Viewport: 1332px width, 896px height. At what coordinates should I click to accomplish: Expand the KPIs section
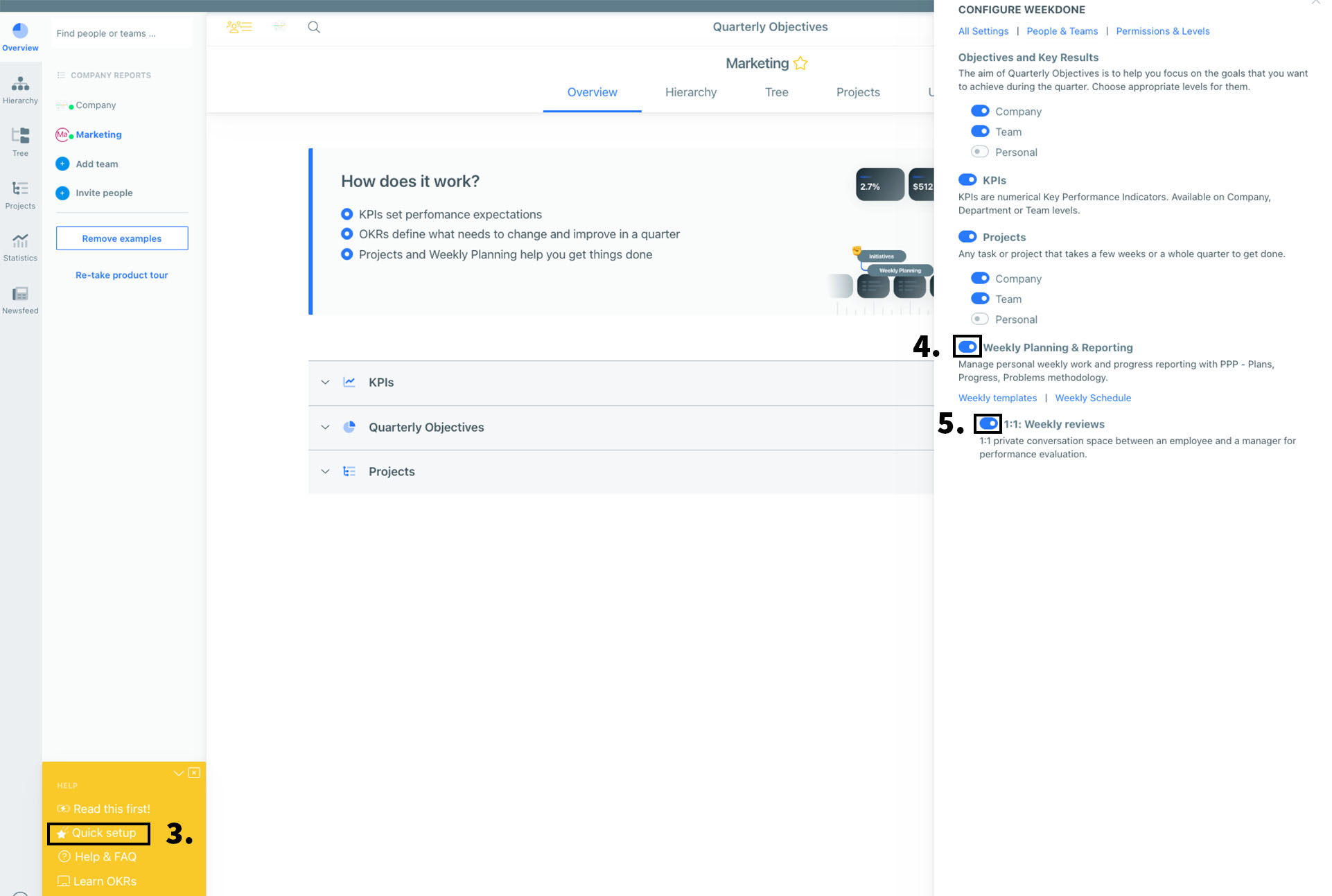(325, 382)
